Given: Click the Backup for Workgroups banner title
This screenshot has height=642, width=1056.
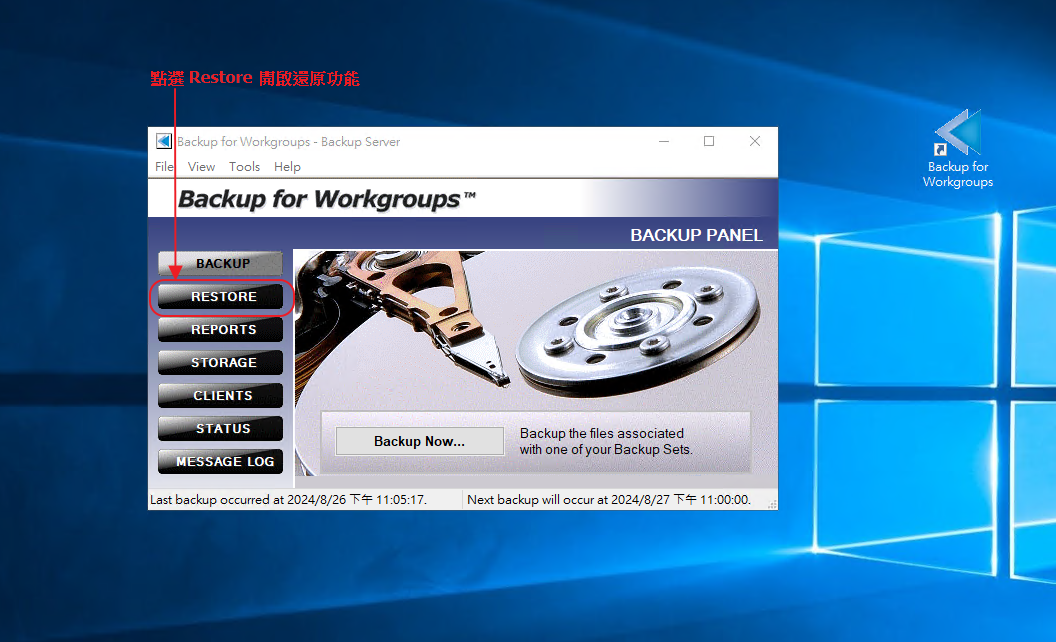Looking at the screenshot, I should [327, 199].
